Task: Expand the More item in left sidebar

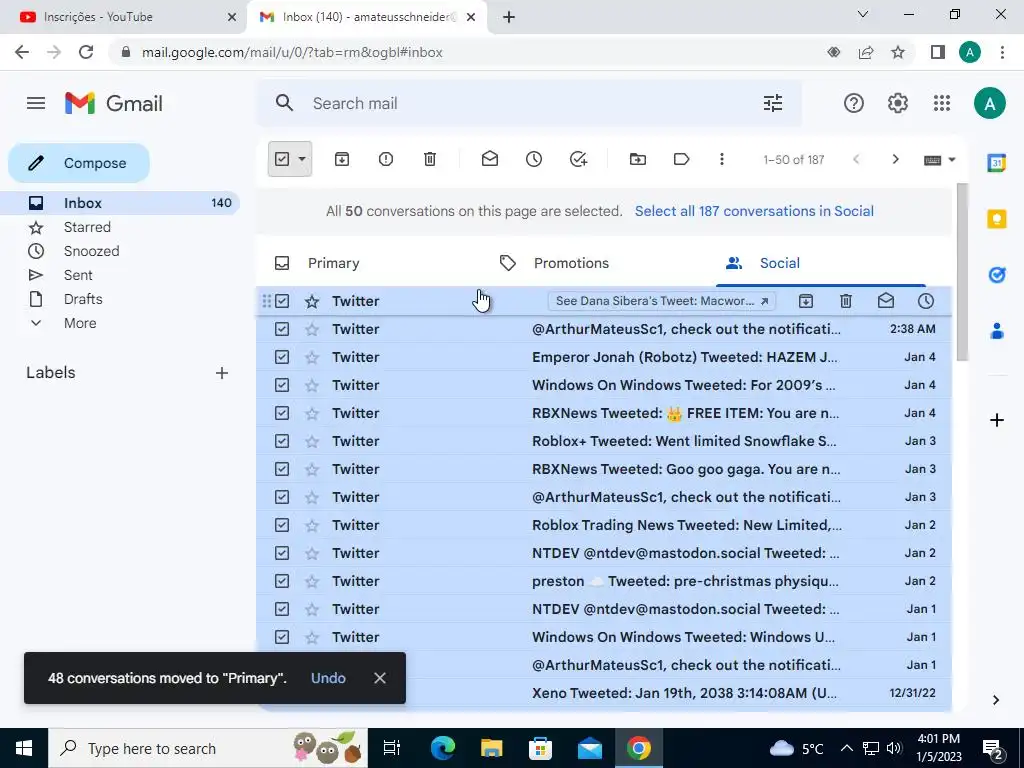Action: tap(80, 323)
